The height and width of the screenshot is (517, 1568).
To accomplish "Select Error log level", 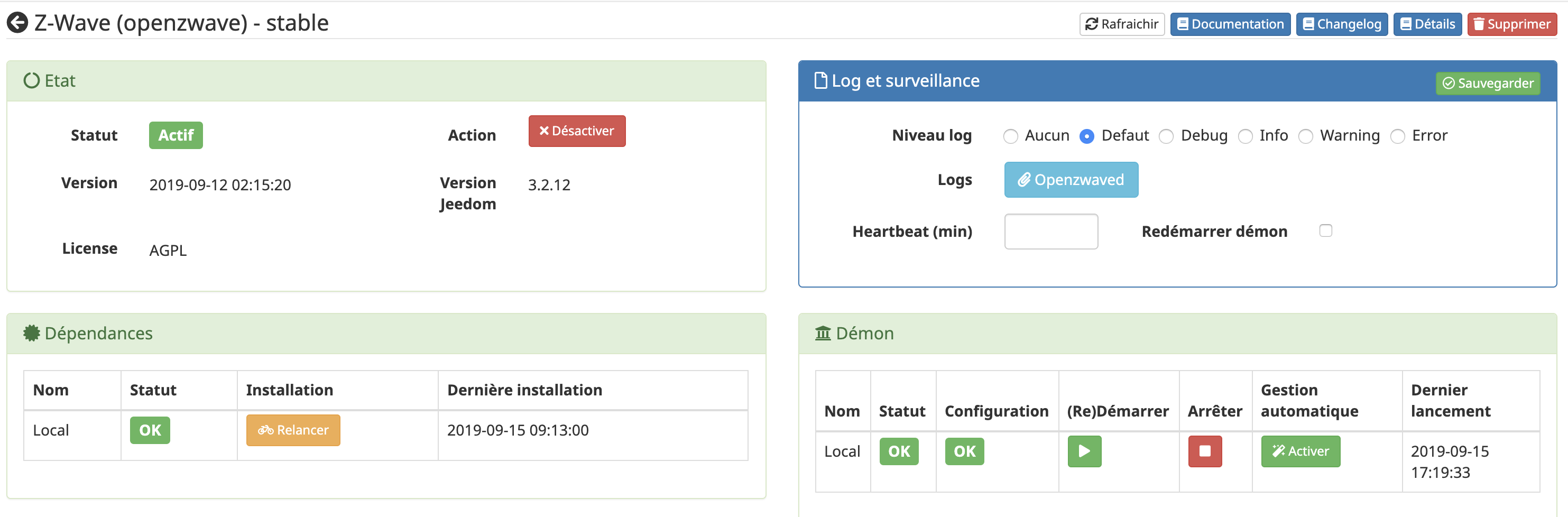I will point(1398,136).
